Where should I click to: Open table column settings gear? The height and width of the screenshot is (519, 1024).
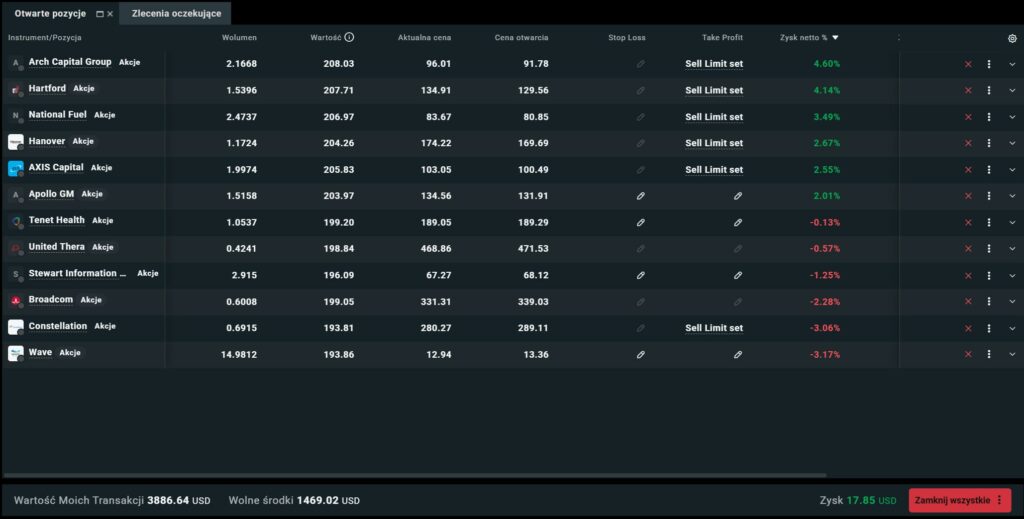1012,38
